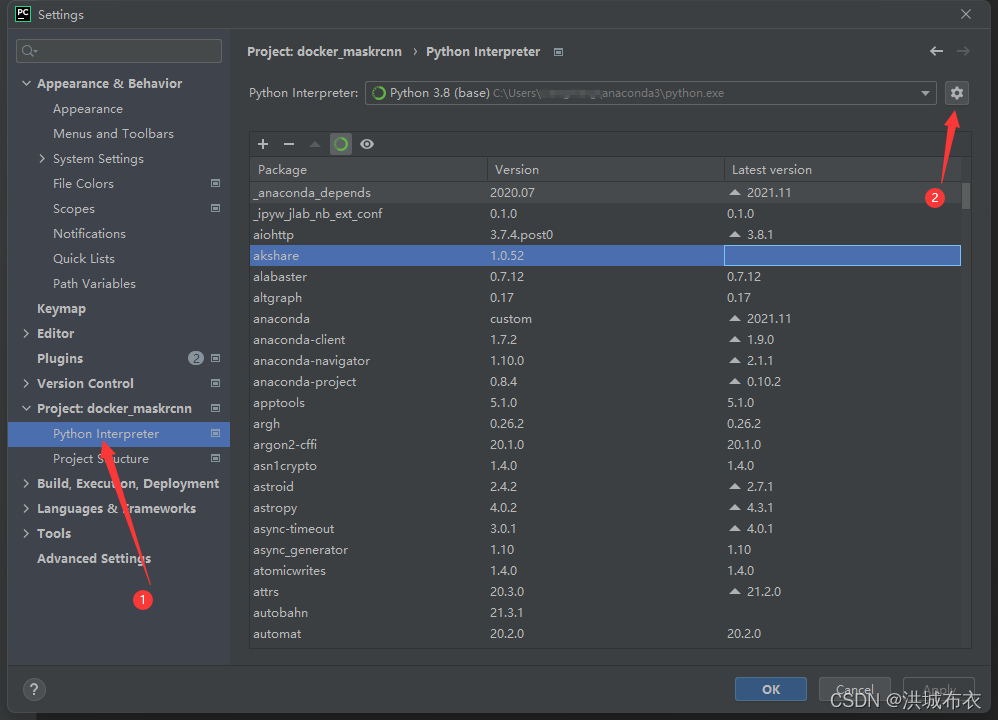Viewport: 998px width, 720px height.
Task: Select Appearance in the settings tree
Action: 88,109
